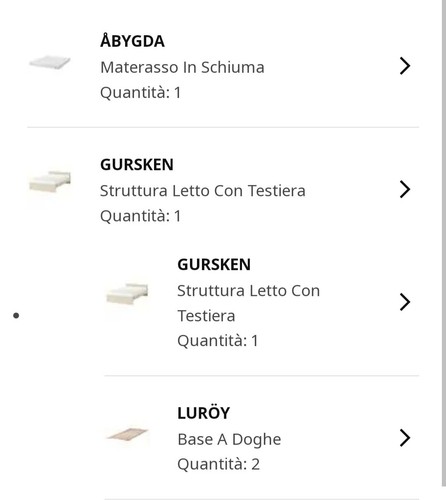Click the vertical scrollbar on right edge

click(444, 243)
